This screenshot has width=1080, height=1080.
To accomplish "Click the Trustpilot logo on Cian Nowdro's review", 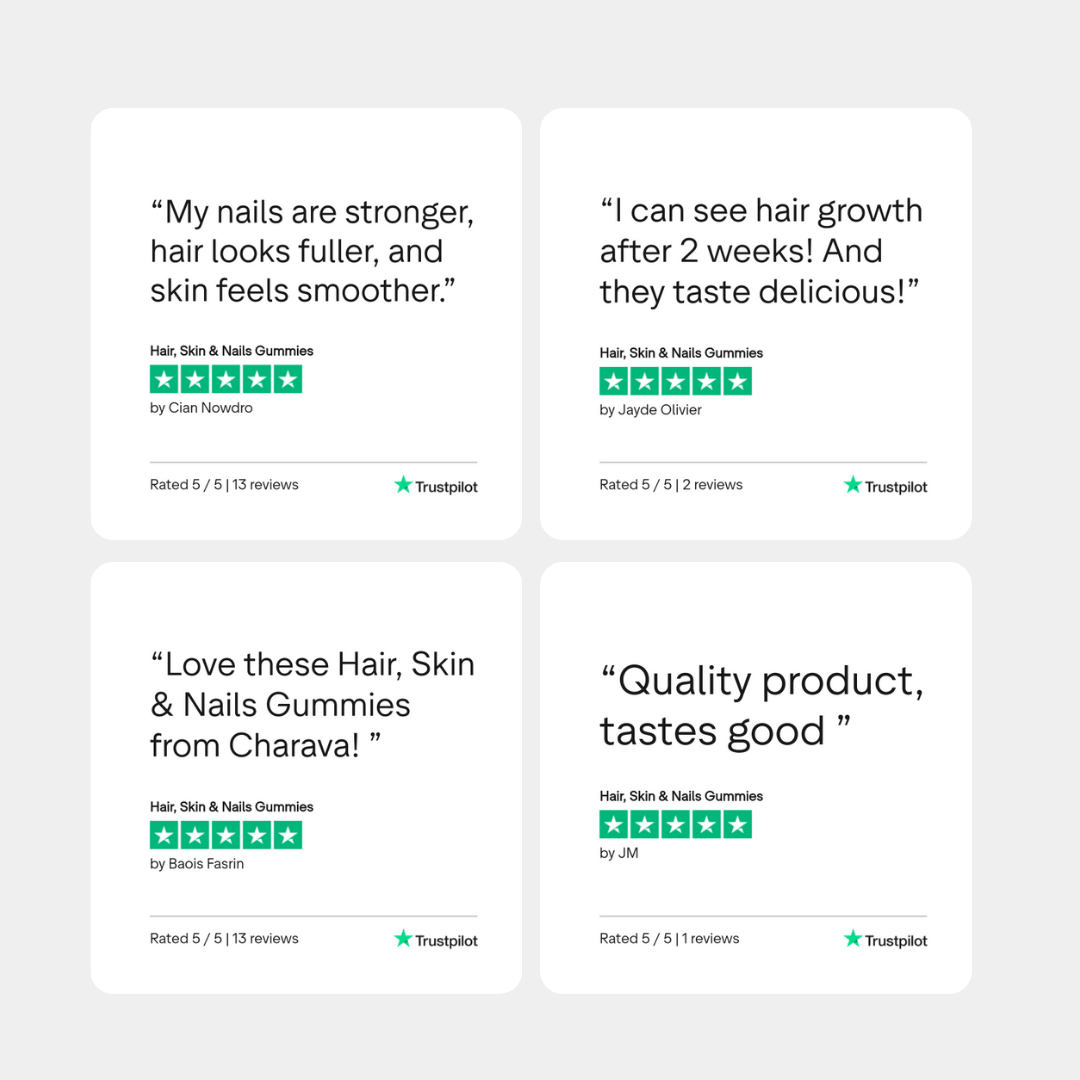I will 436,486.
